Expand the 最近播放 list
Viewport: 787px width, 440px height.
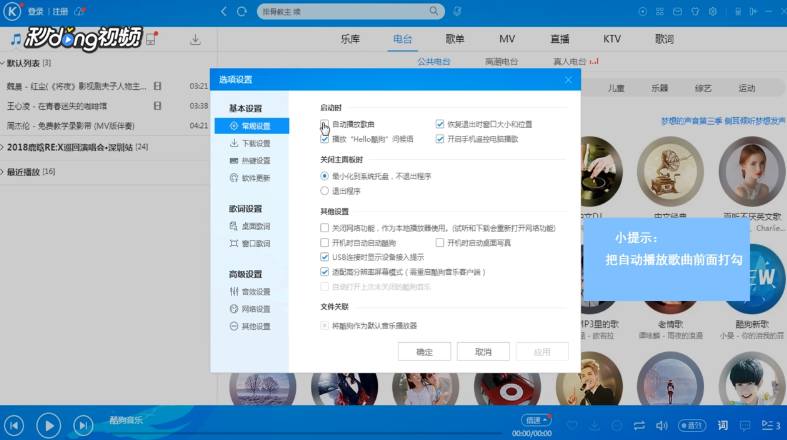pos(3,172)
